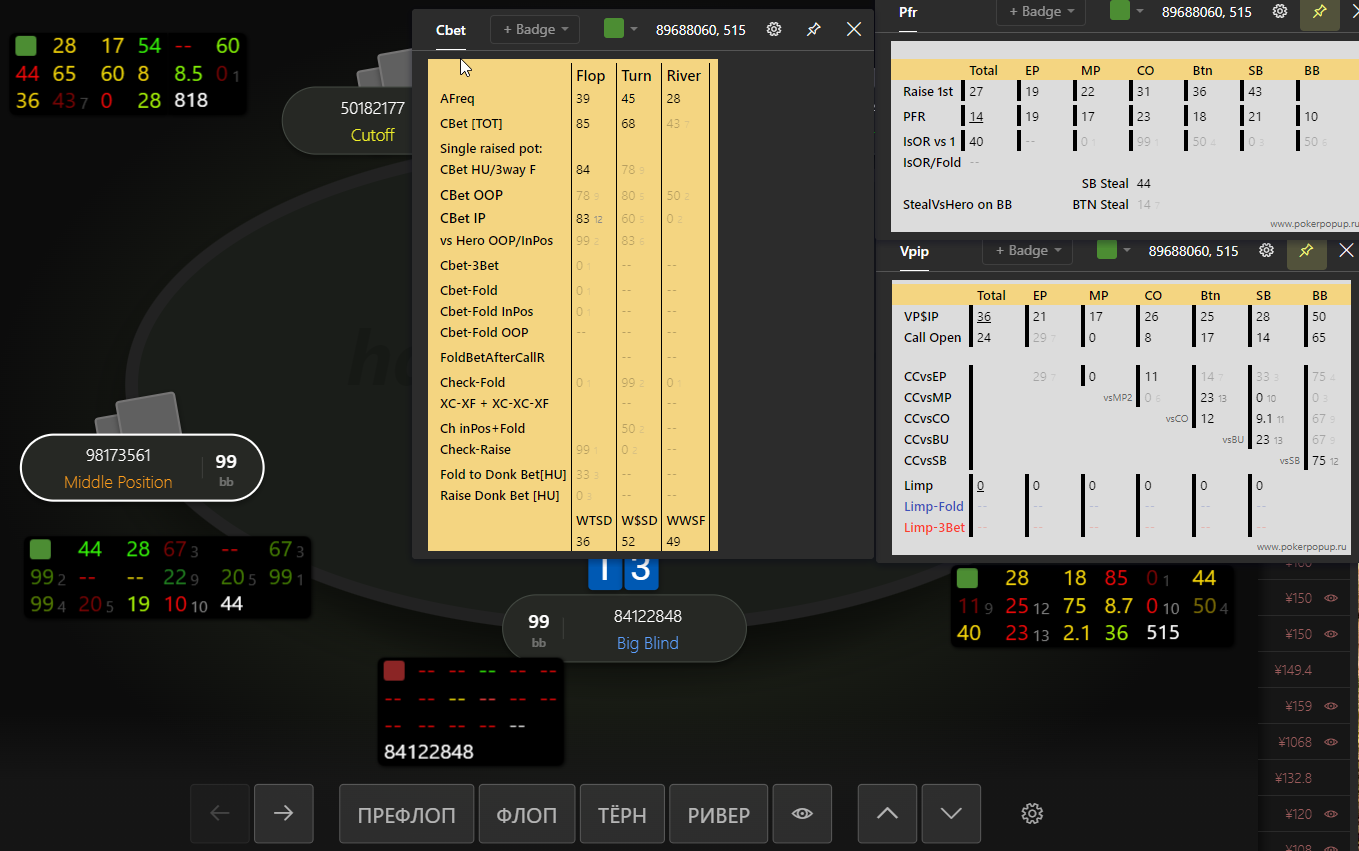Viewport: 1359px width, 851px height.
Task: Click green badge in HUD showing 515 hands
Action: pos(967,578)
